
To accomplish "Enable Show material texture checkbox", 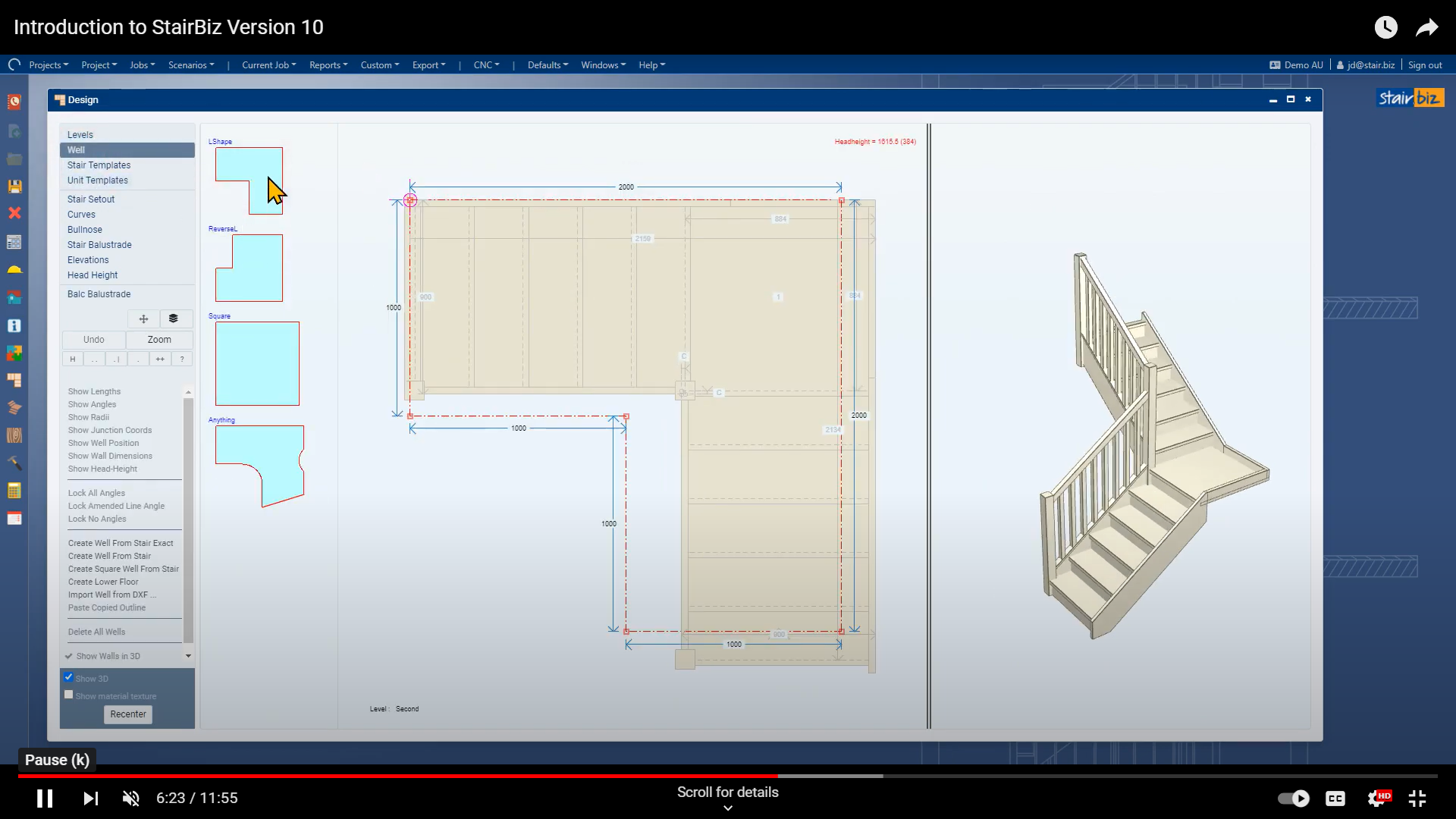I will [69, 695].
